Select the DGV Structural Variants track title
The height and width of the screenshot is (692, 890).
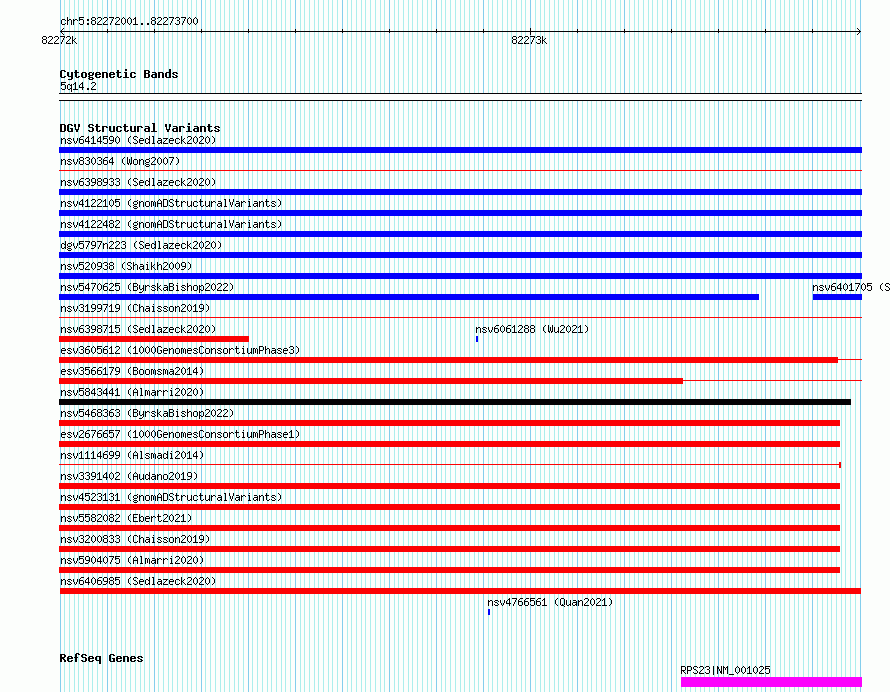[x=140, y=128]
